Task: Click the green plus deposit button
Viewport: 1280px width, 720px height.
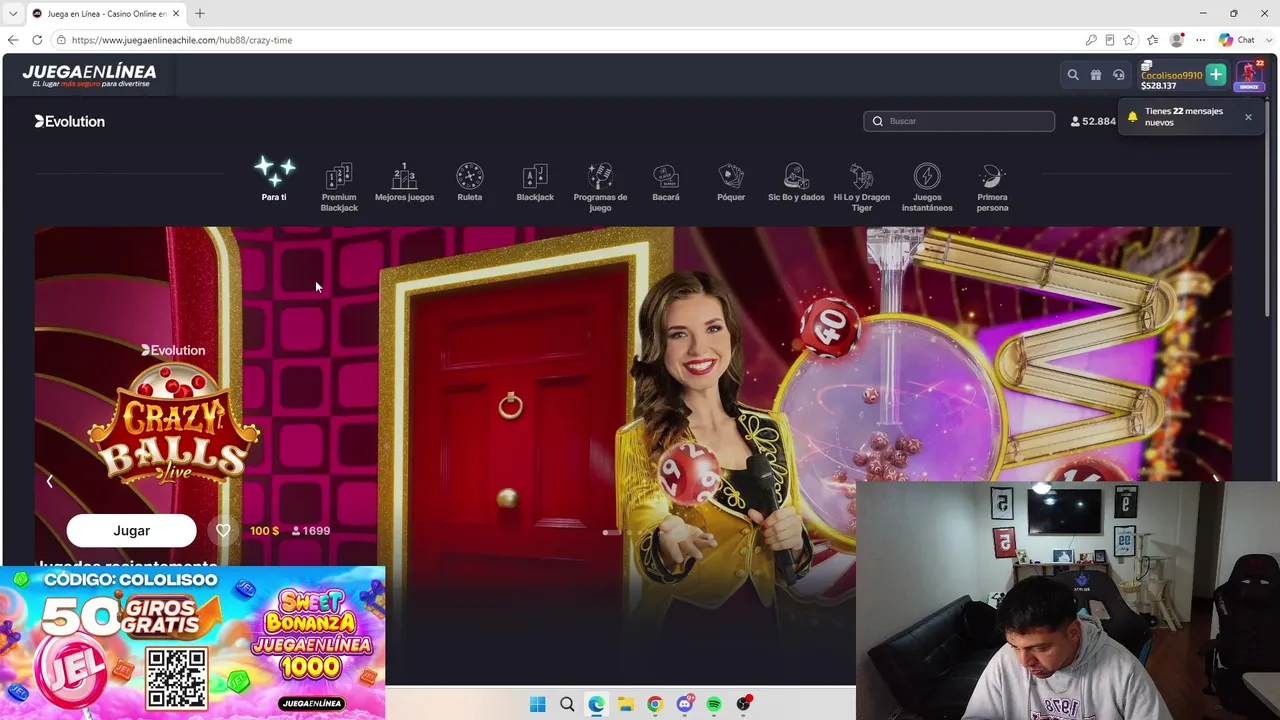Action: (x=1216, y=75)
